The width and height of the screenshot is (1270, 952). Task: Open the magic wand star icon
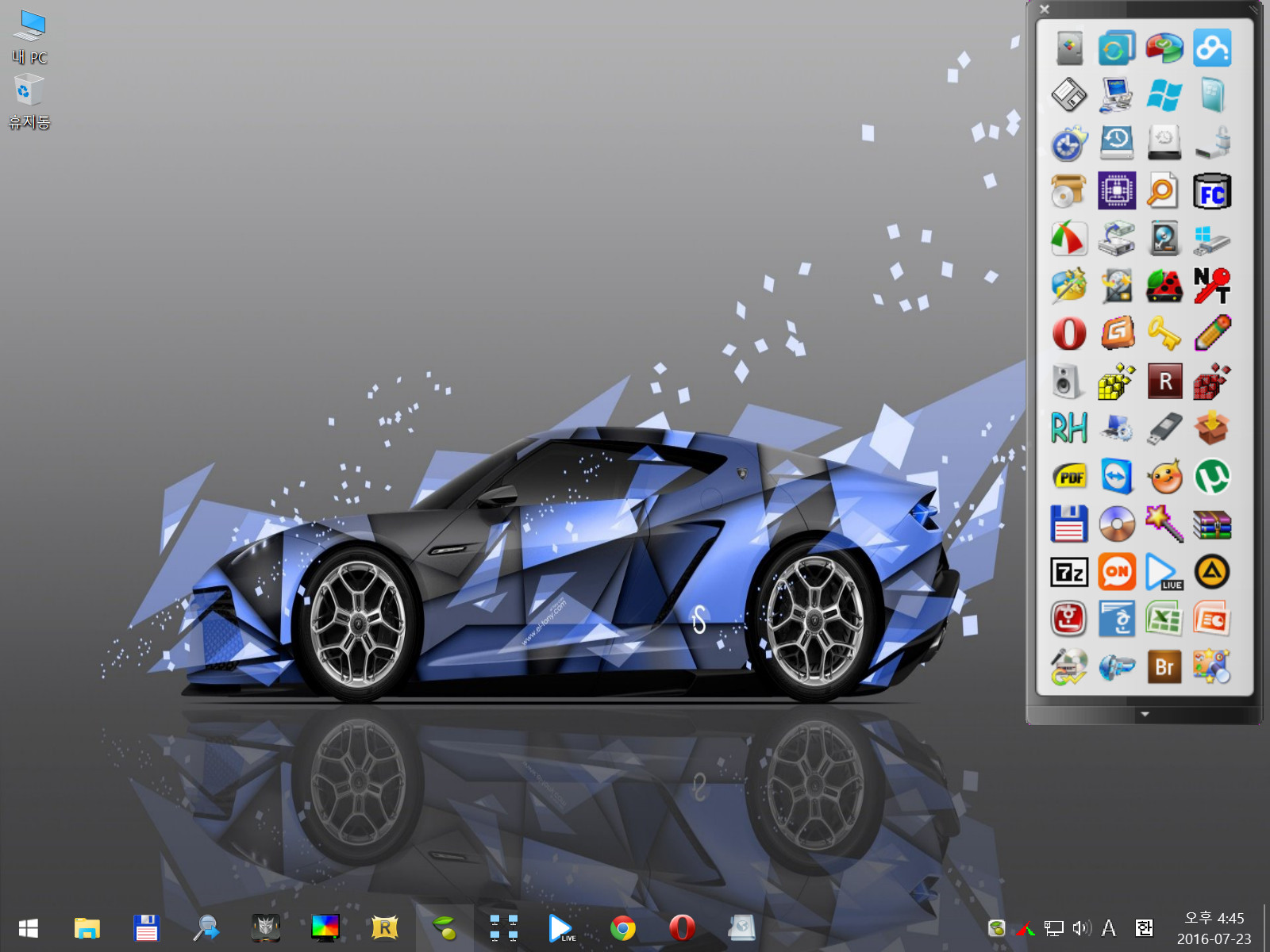point(1164,524)
